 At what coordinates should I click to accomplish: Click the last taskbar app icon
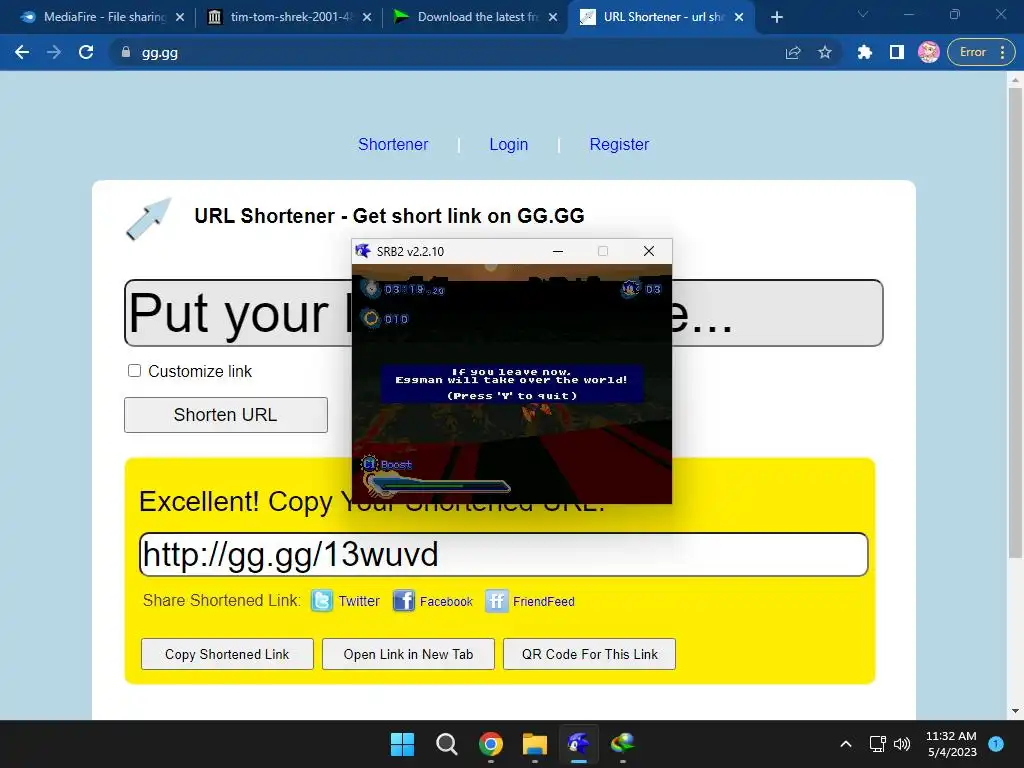(623, 744)
